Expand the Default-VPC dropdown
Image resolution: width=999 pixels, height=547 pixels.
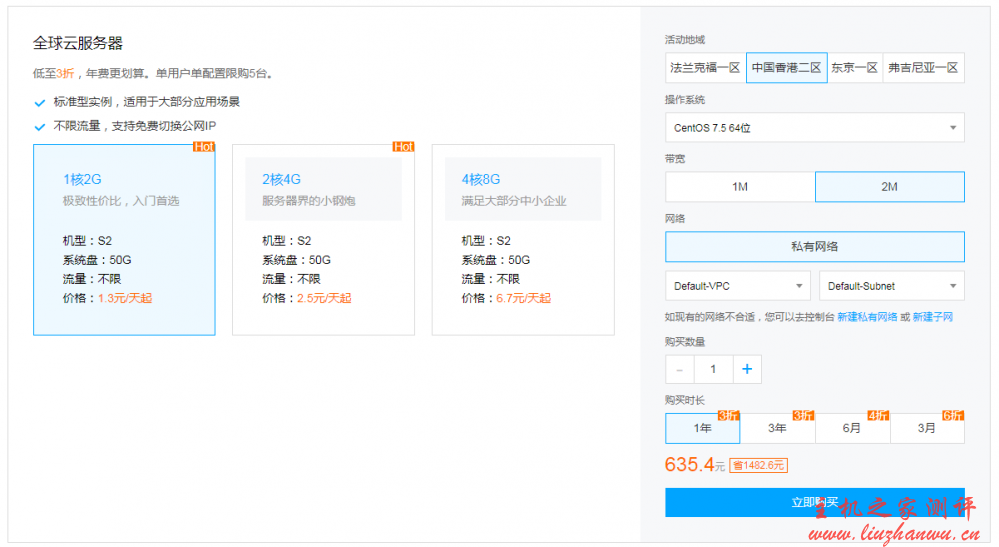coord(738,286)
